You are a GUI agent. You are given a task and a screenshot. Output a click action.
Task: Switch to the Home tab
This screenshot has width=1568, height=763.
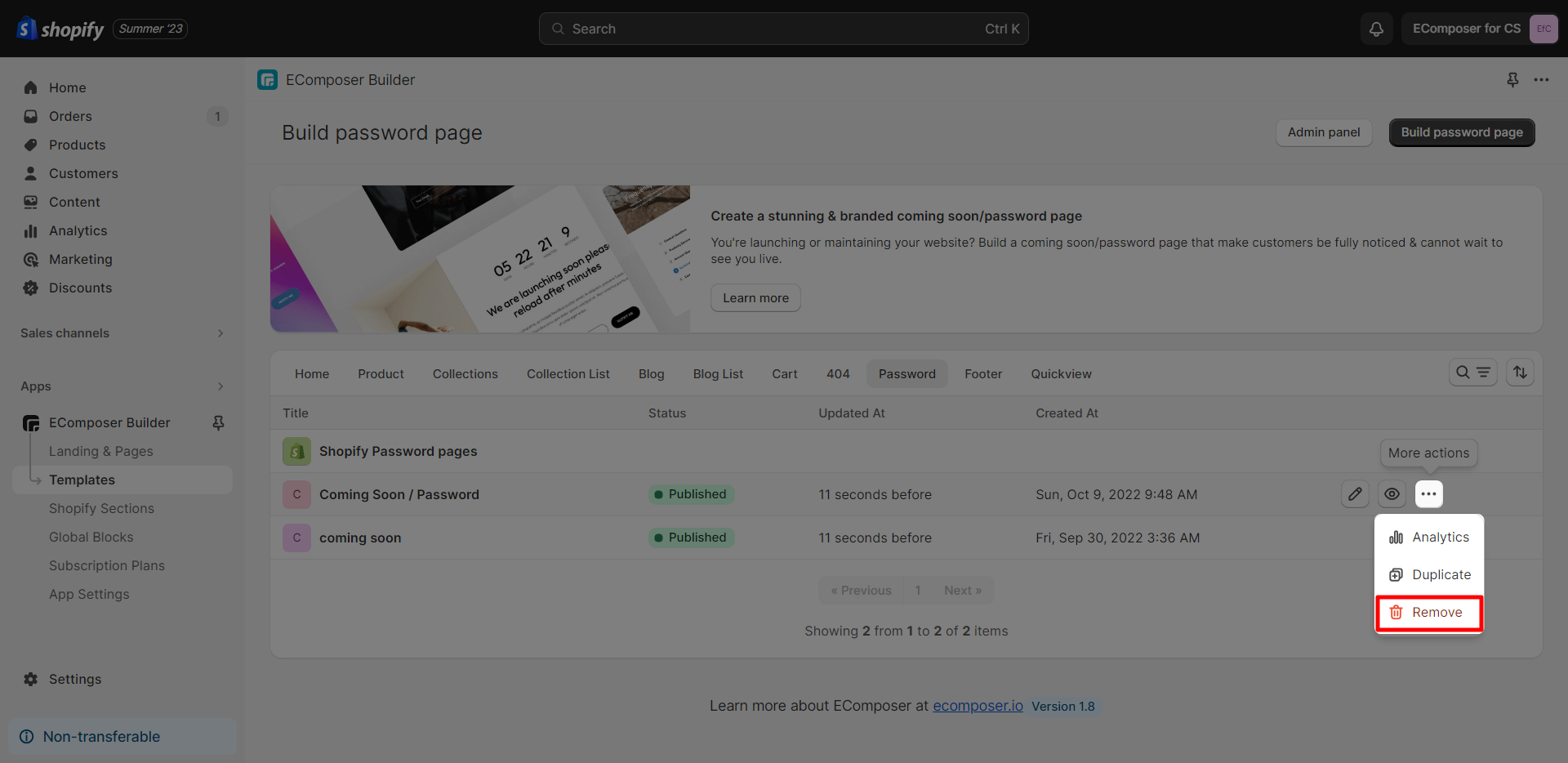[x=312, y=374]
